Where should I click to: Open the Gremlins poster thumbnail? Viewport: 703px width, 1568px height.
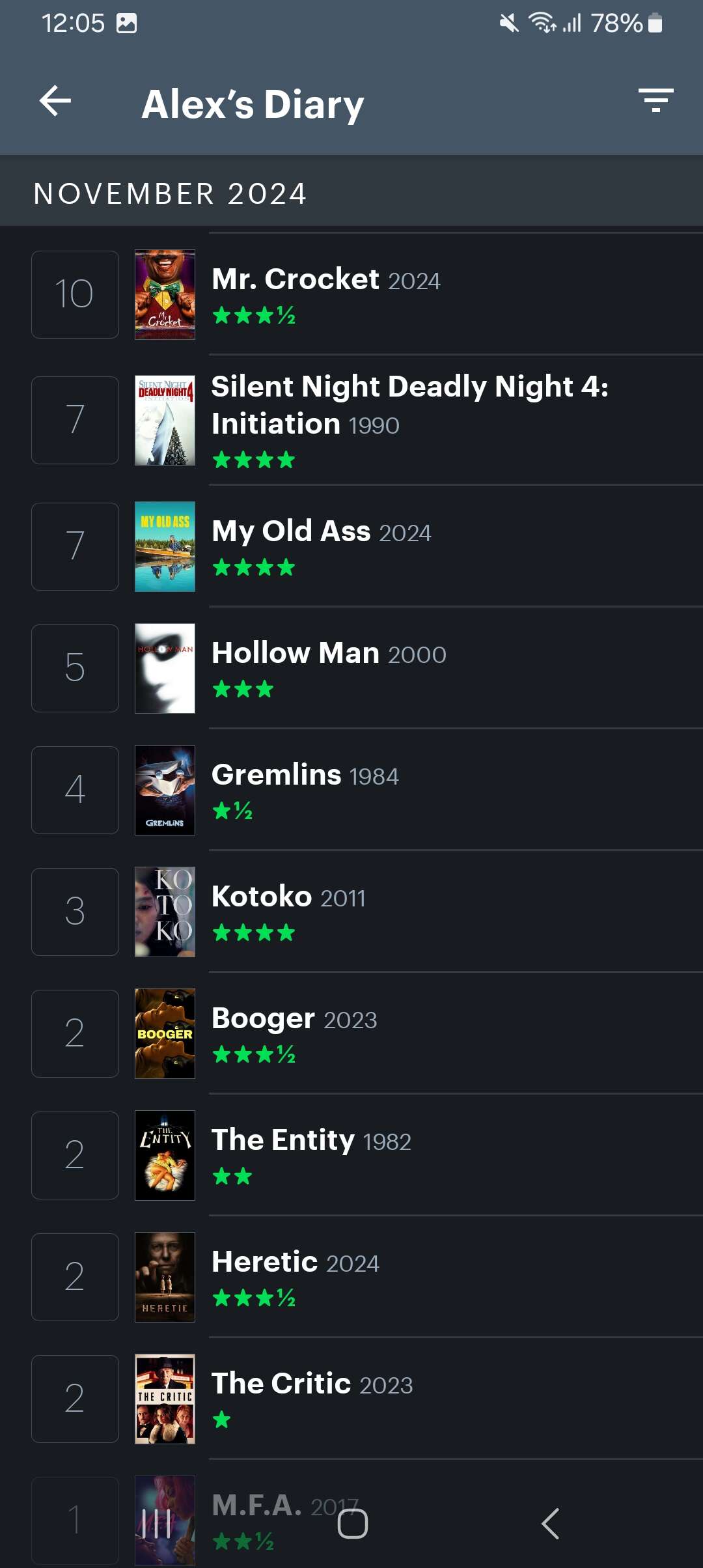[165, 790]
